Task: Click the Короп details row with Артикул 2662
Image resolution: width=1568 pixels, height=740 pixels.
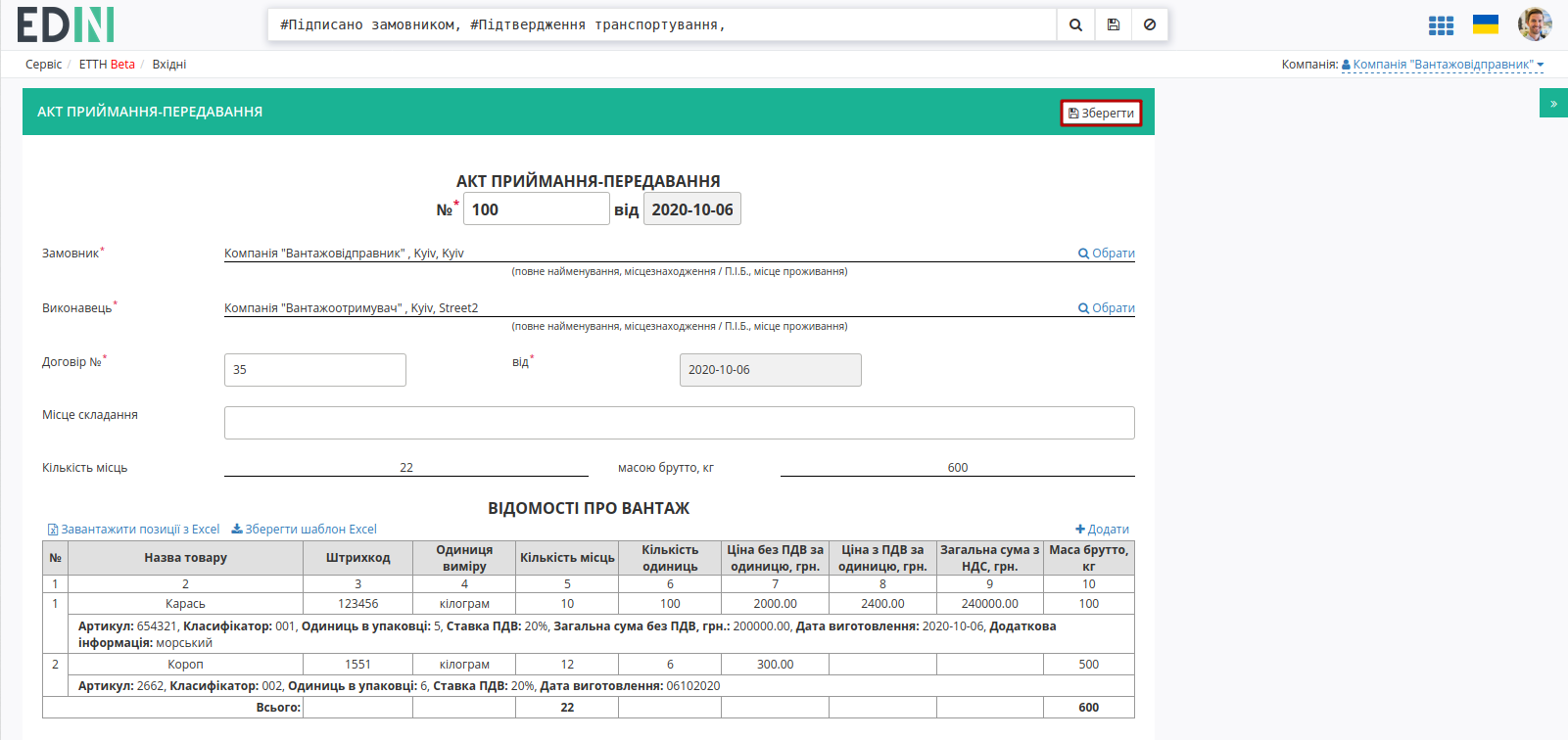Action: coord(601,686)
